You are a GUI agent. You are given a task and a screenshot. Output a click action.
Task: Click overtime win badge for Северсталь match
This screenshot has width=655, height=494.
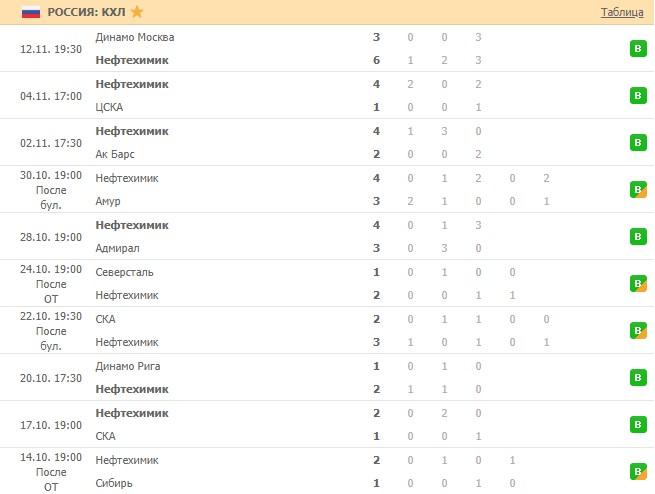pos(638,283)
